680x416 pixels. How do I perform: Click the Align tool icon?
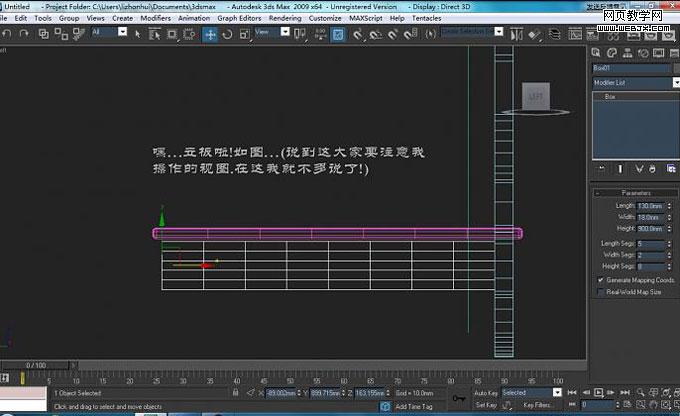[x=534, y=34]
